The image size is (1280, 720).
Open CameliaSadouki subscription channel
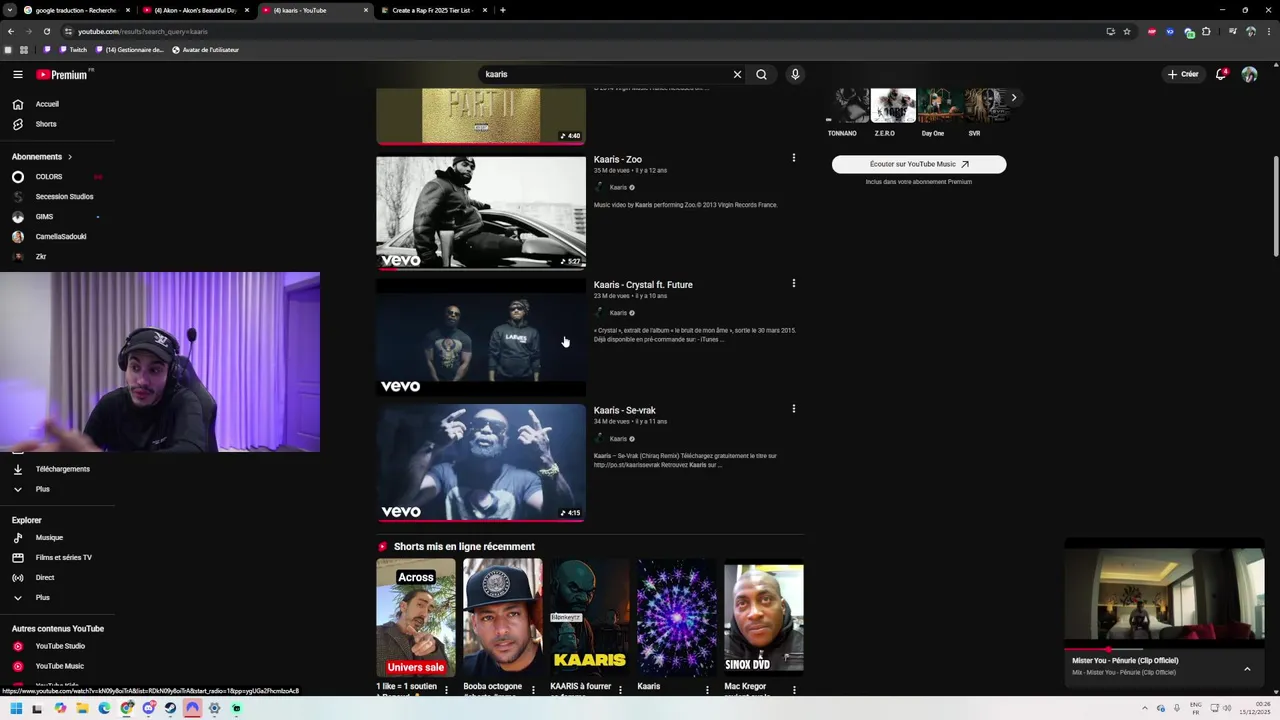click(60, 237)
